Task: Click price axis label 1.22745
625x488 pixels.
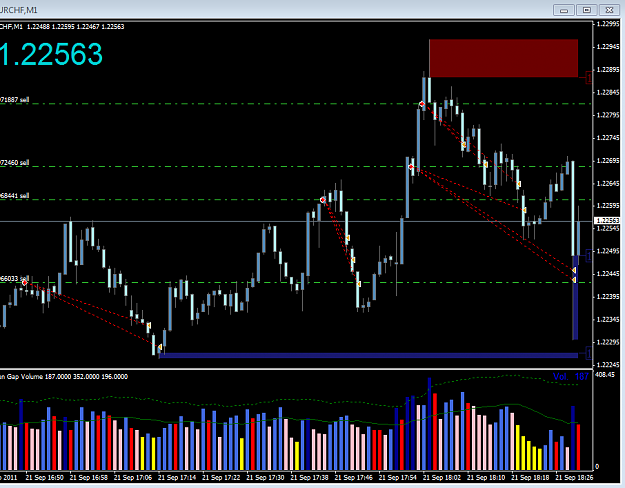Action: (x=608, y=138)
